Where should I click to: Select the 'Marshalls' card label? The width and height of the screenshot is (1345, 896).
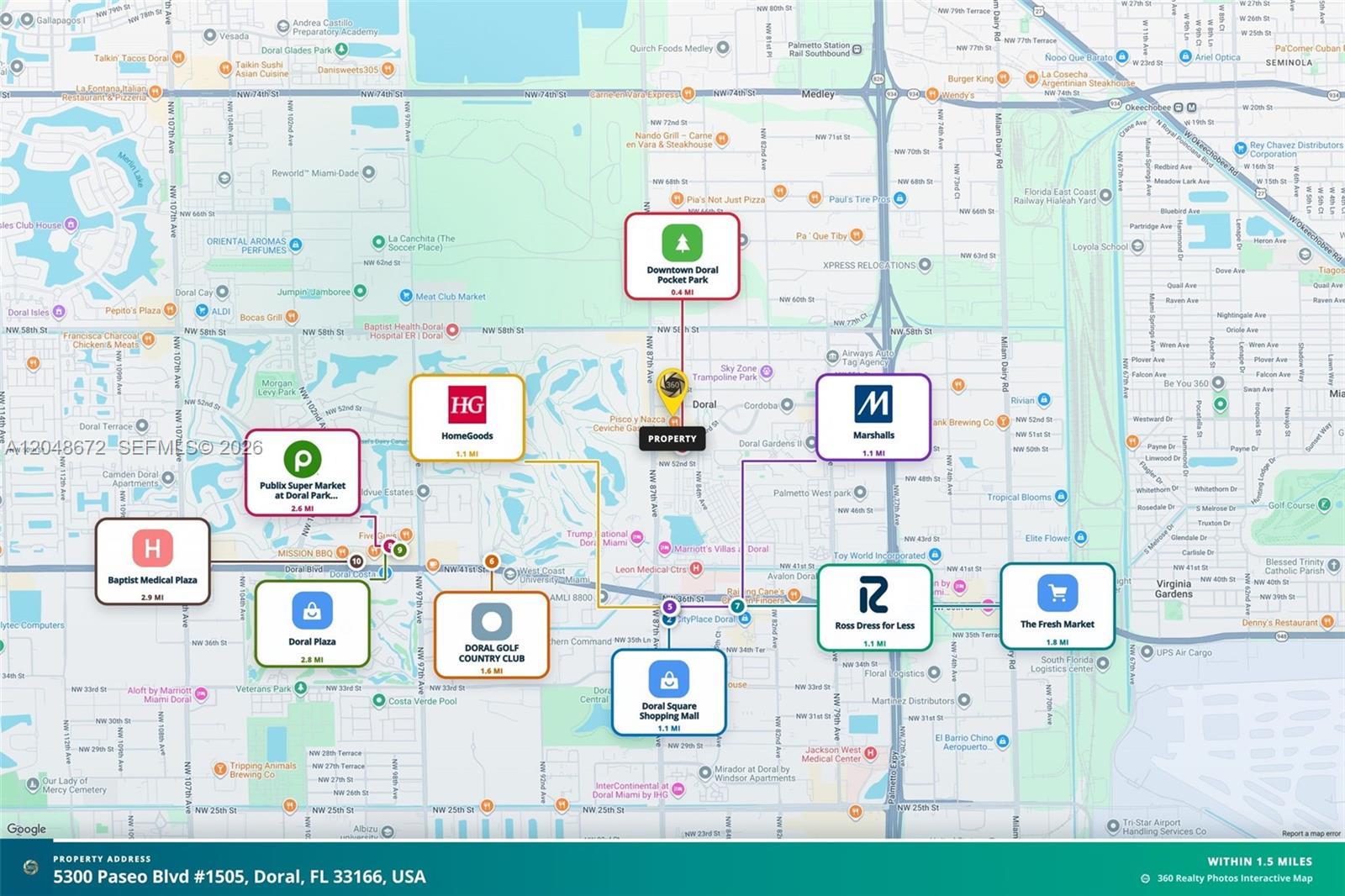click(x=874, y=435)
